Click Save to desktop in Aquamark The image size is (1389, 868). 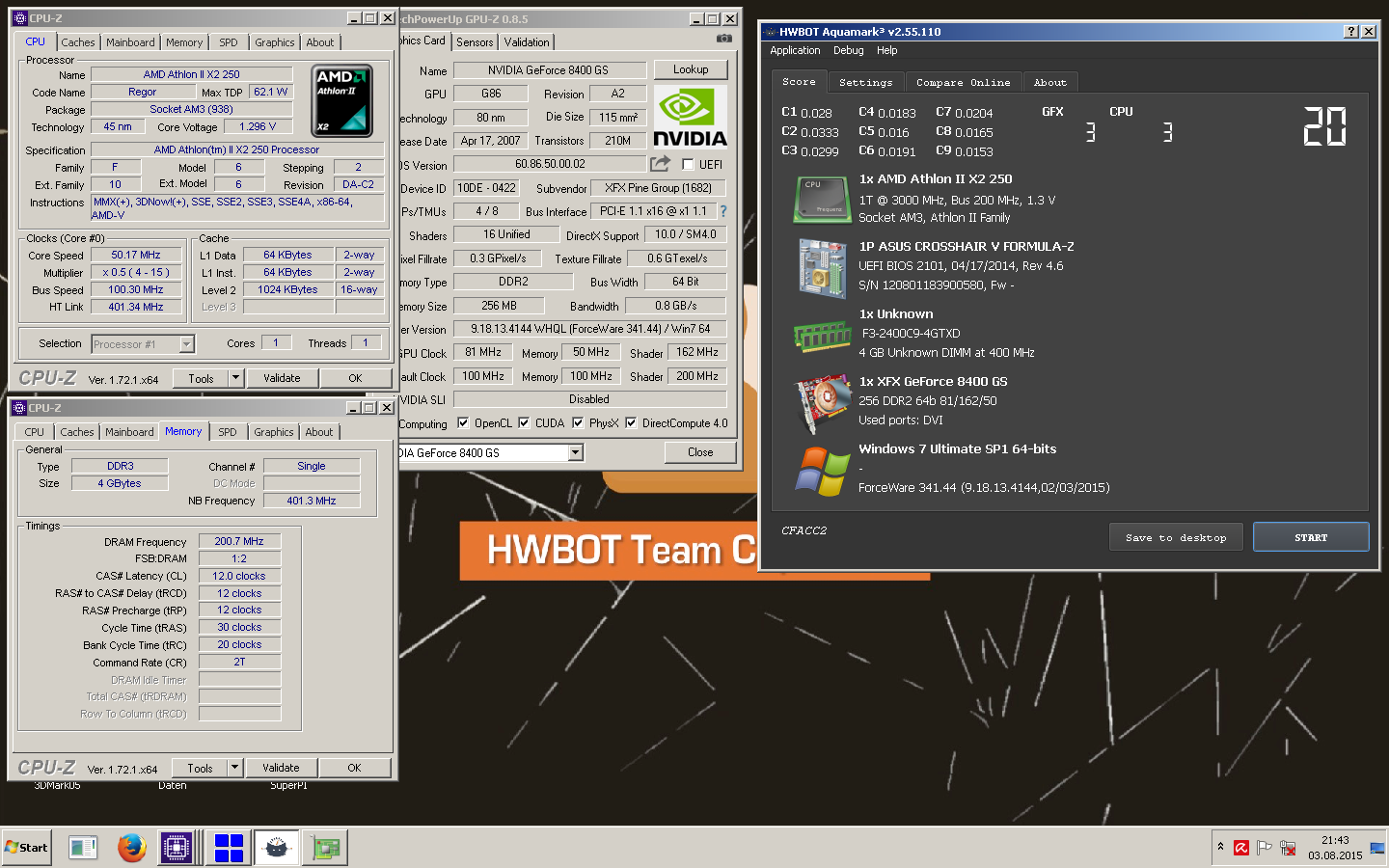[x=1176, y=537]
